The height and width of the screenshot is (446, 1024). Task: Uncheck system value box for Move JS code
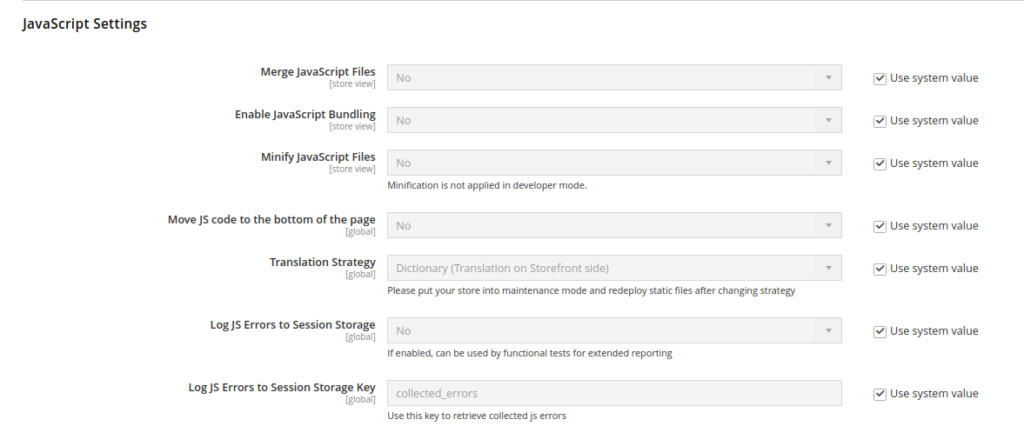(880, 226)
